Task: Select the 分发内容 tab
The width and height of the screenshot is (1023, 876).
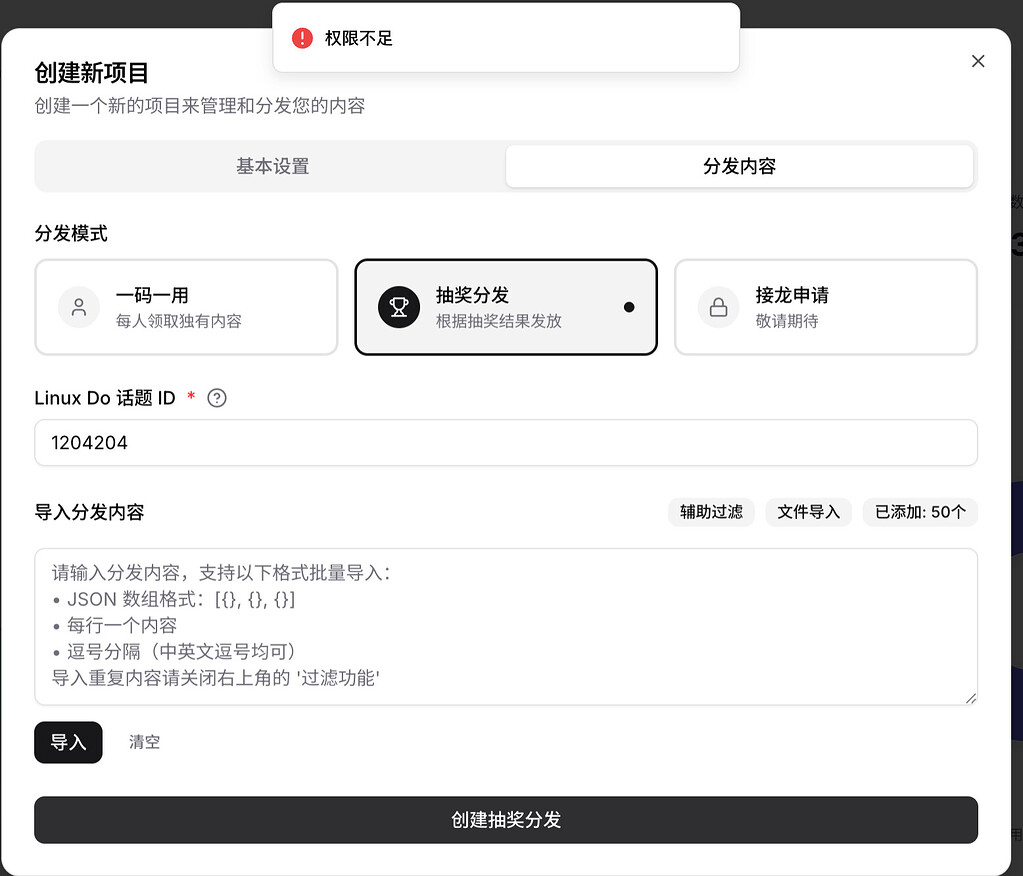Action: click(x=739, y=166)
